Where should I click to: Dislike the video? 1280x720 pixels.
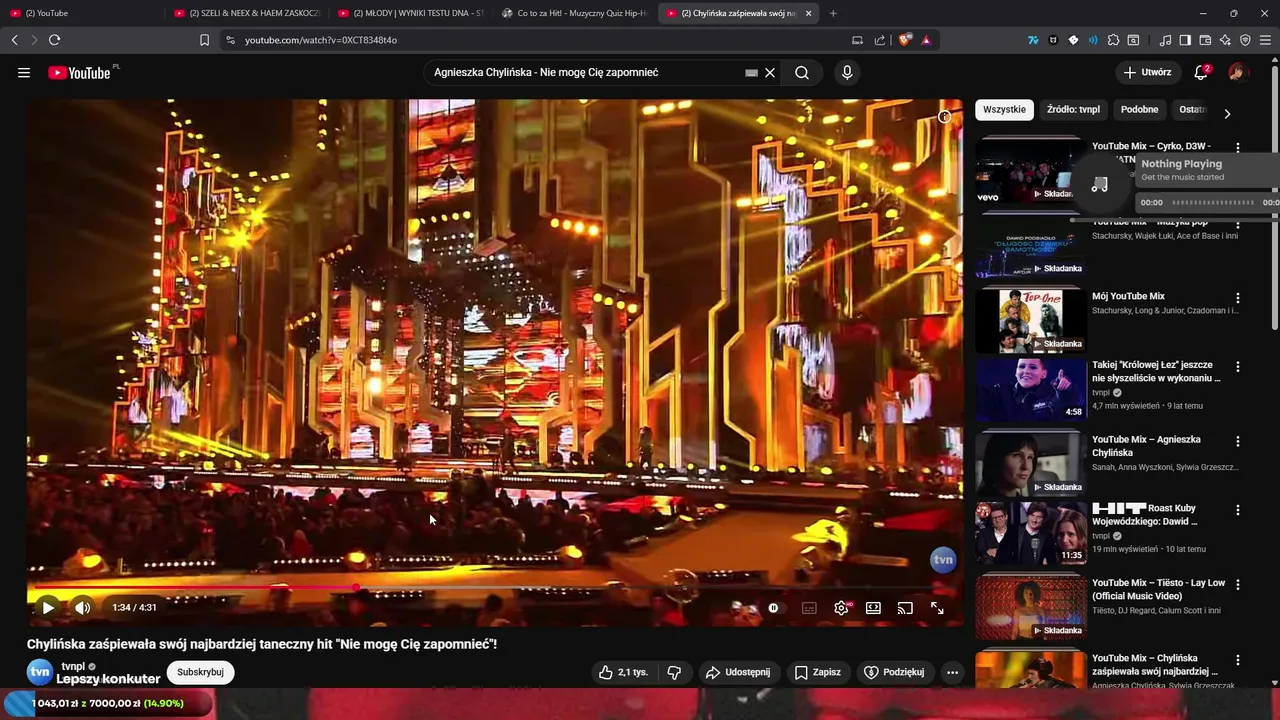(x=674, y=672)
